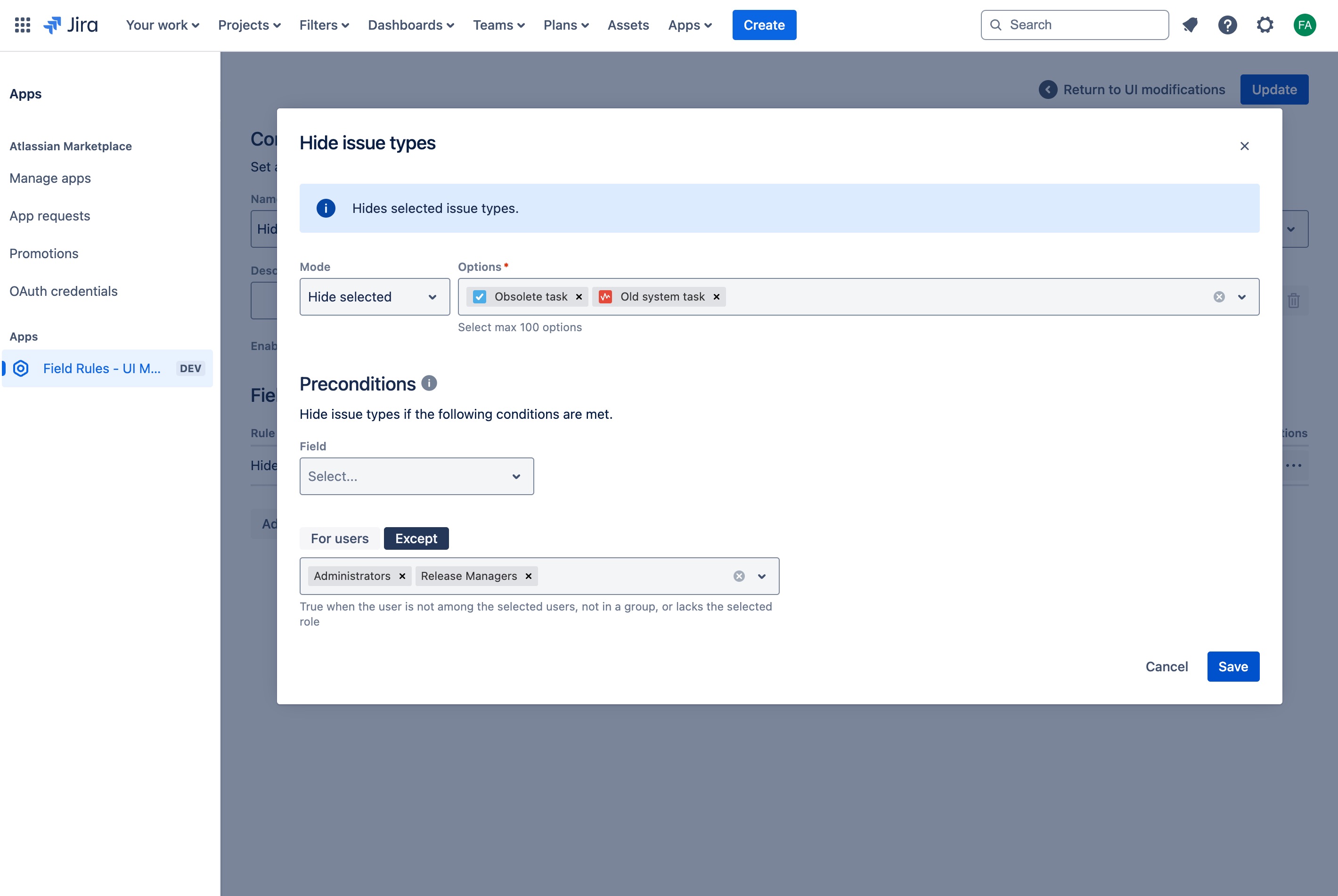Click the Jira logo
The width and height of the screenshot is (1338, 896).
[71, 25]
